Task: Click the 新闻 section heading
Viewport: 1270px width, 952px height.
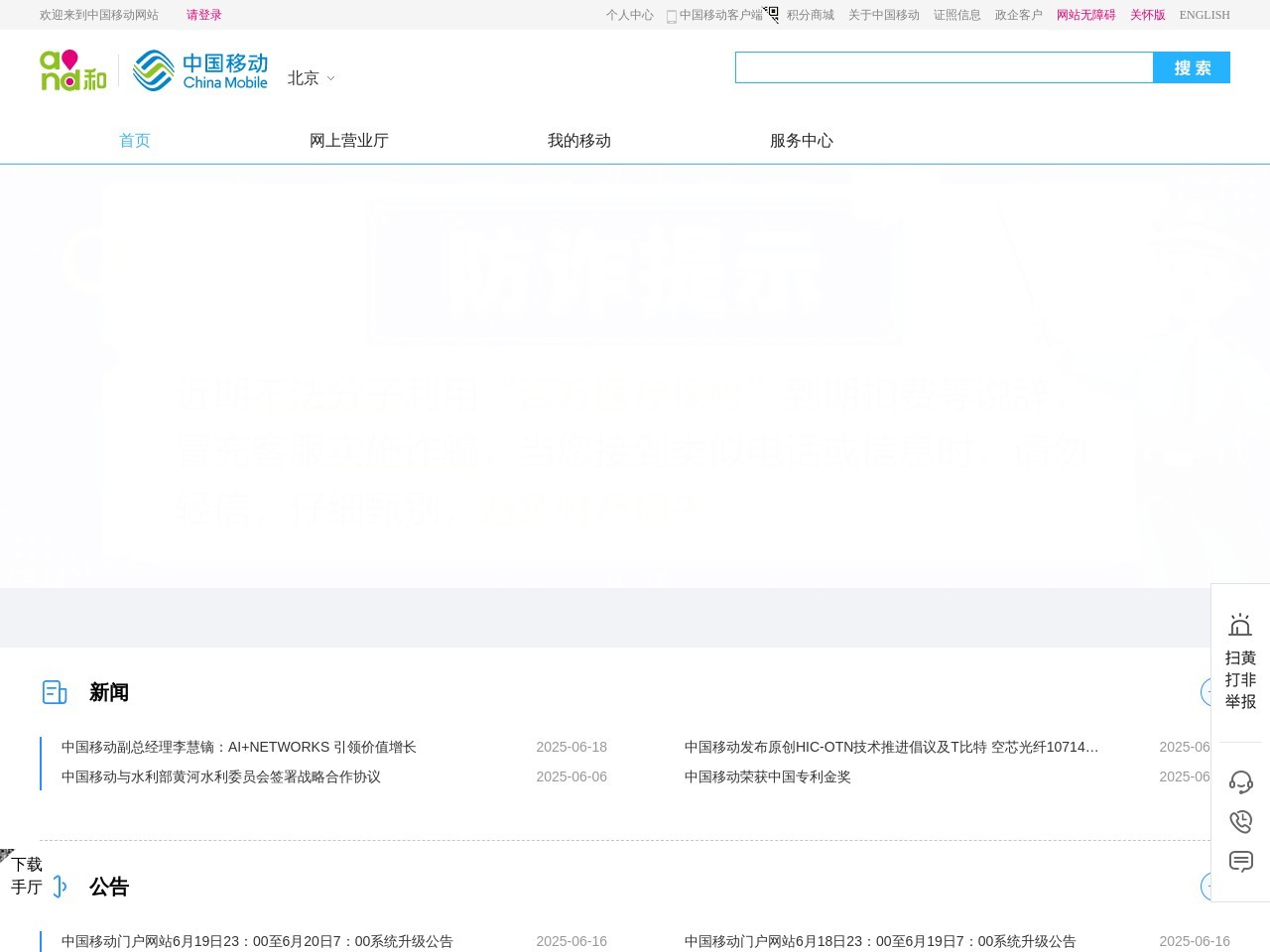Action: coord(109,692)
